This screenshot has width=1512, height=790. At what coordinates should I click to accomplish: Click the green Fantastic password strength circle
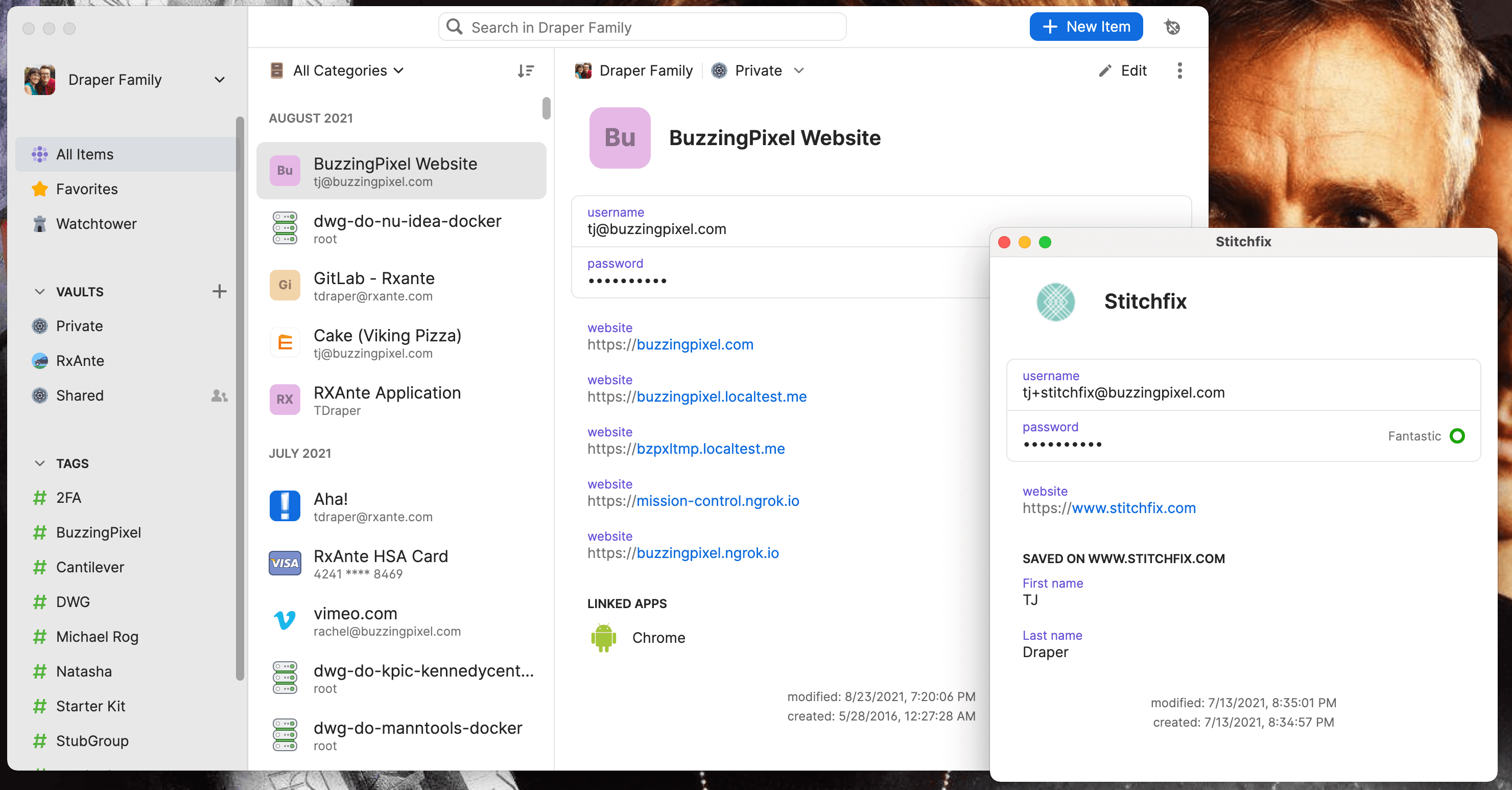coord(1457,436)
